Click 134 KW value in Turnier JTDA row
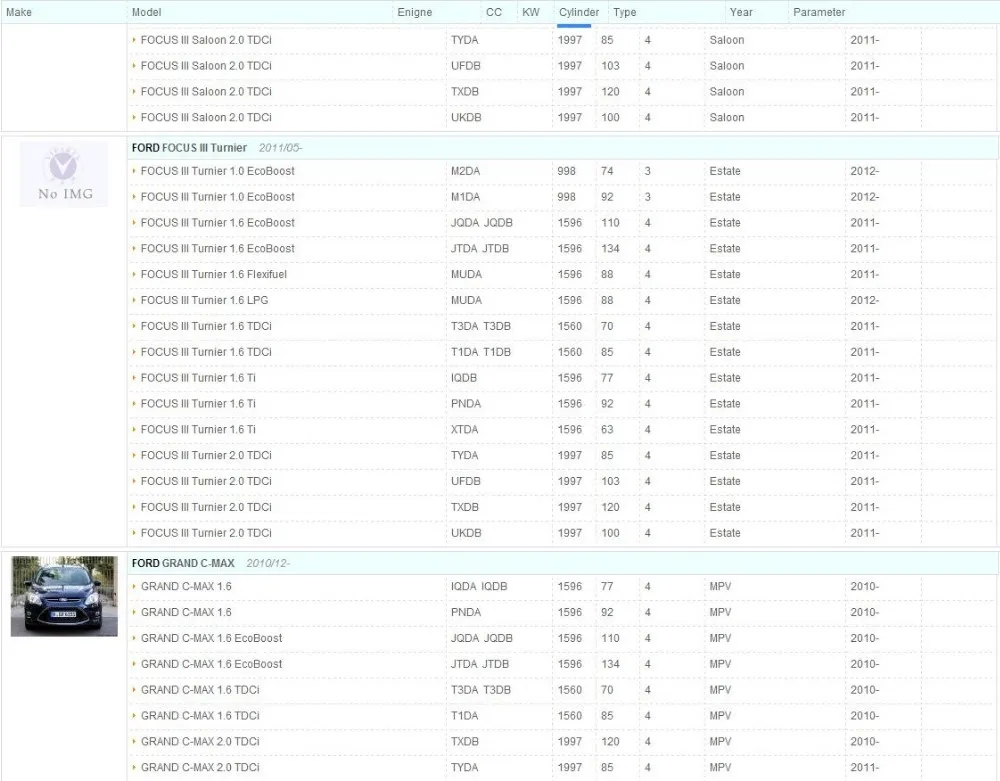 pyautogui.click(x=610, y=249)
